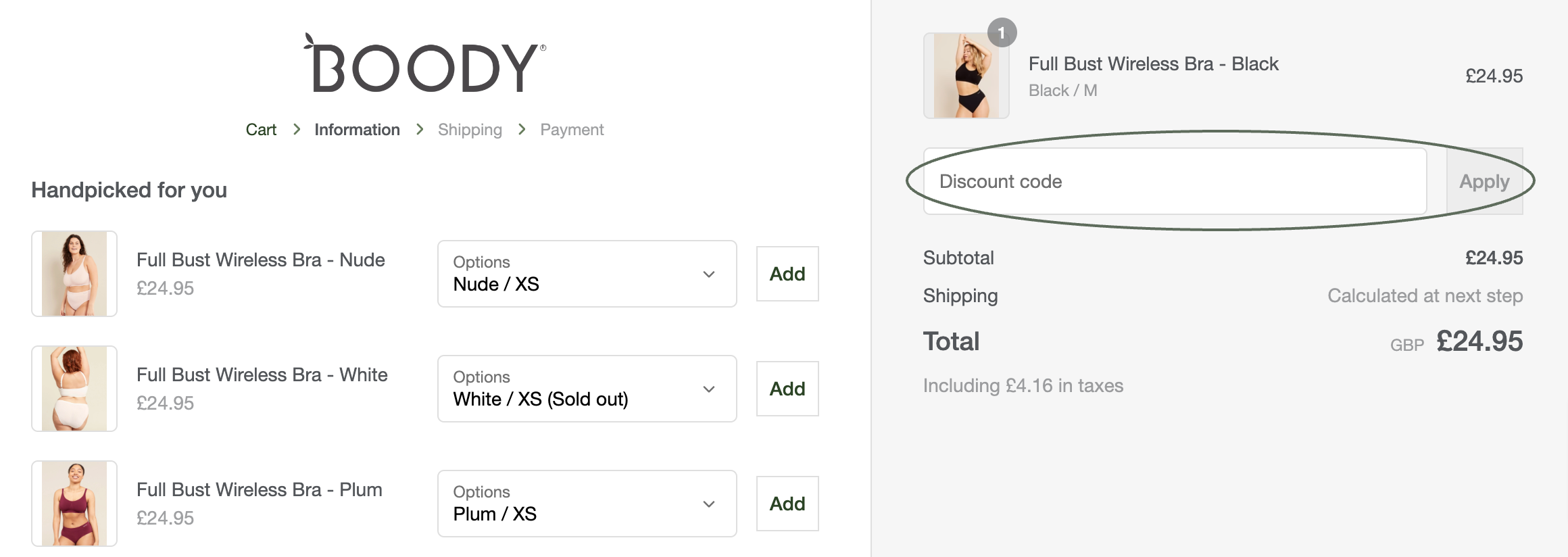This screenshot has width=1568, height=557.
Task: Focus the Discount code input field
Action: pyautogui.click(x=1175, y=181)
